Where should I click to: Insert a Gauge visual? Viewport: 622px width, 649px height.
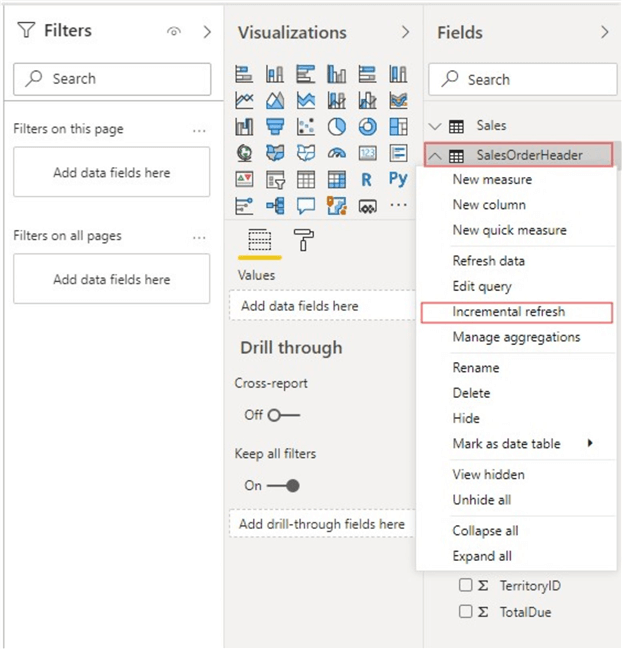(337, 153)
